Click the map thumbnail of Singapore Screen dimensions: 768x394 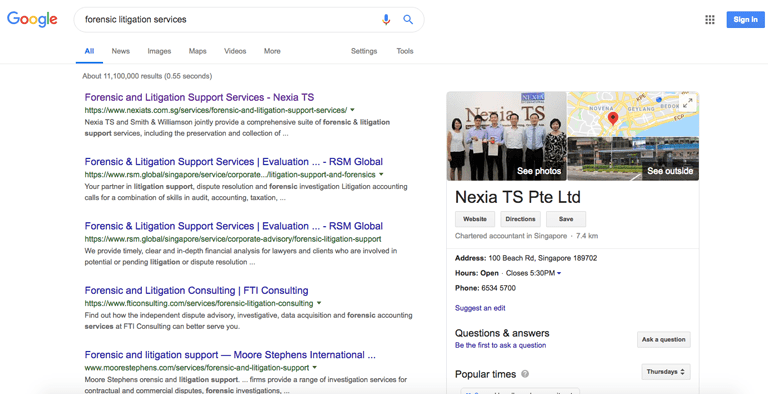point(633,114)
